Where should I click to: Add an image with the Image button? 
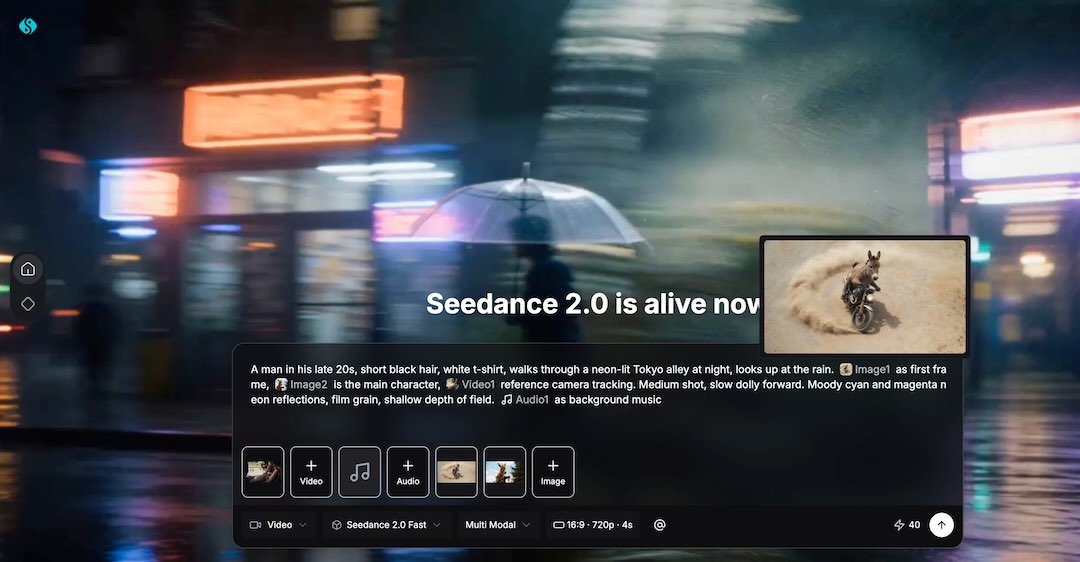point(553,472)
